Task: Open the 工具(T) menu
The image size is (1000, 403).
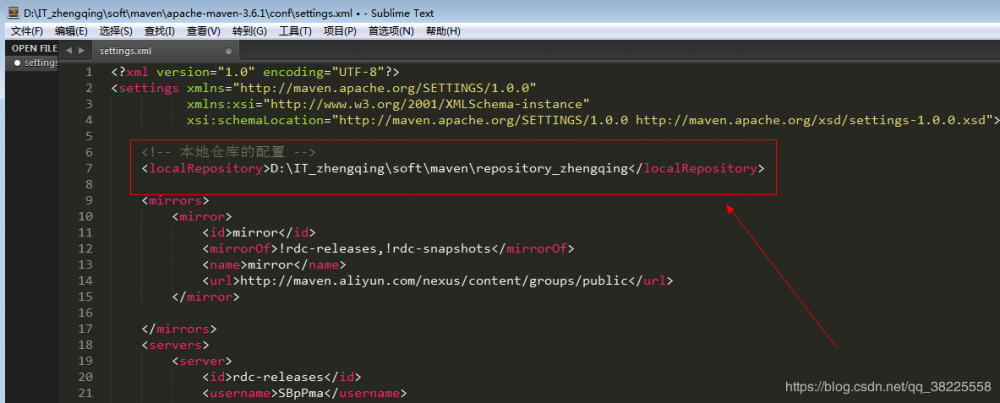Action: pos(295,31)
